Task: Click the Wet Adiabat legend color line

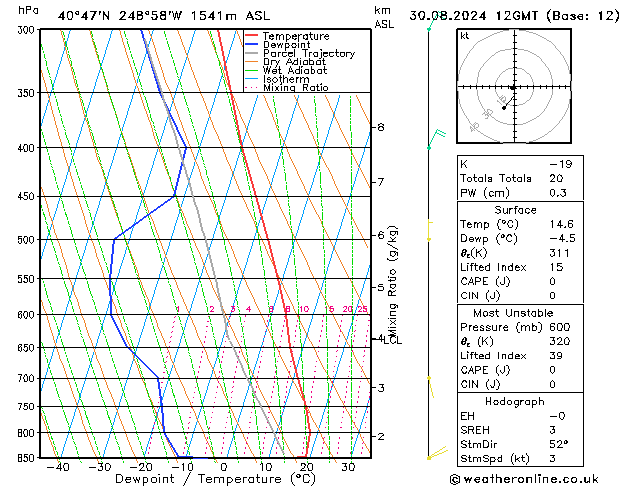Action: click(253, 71)
